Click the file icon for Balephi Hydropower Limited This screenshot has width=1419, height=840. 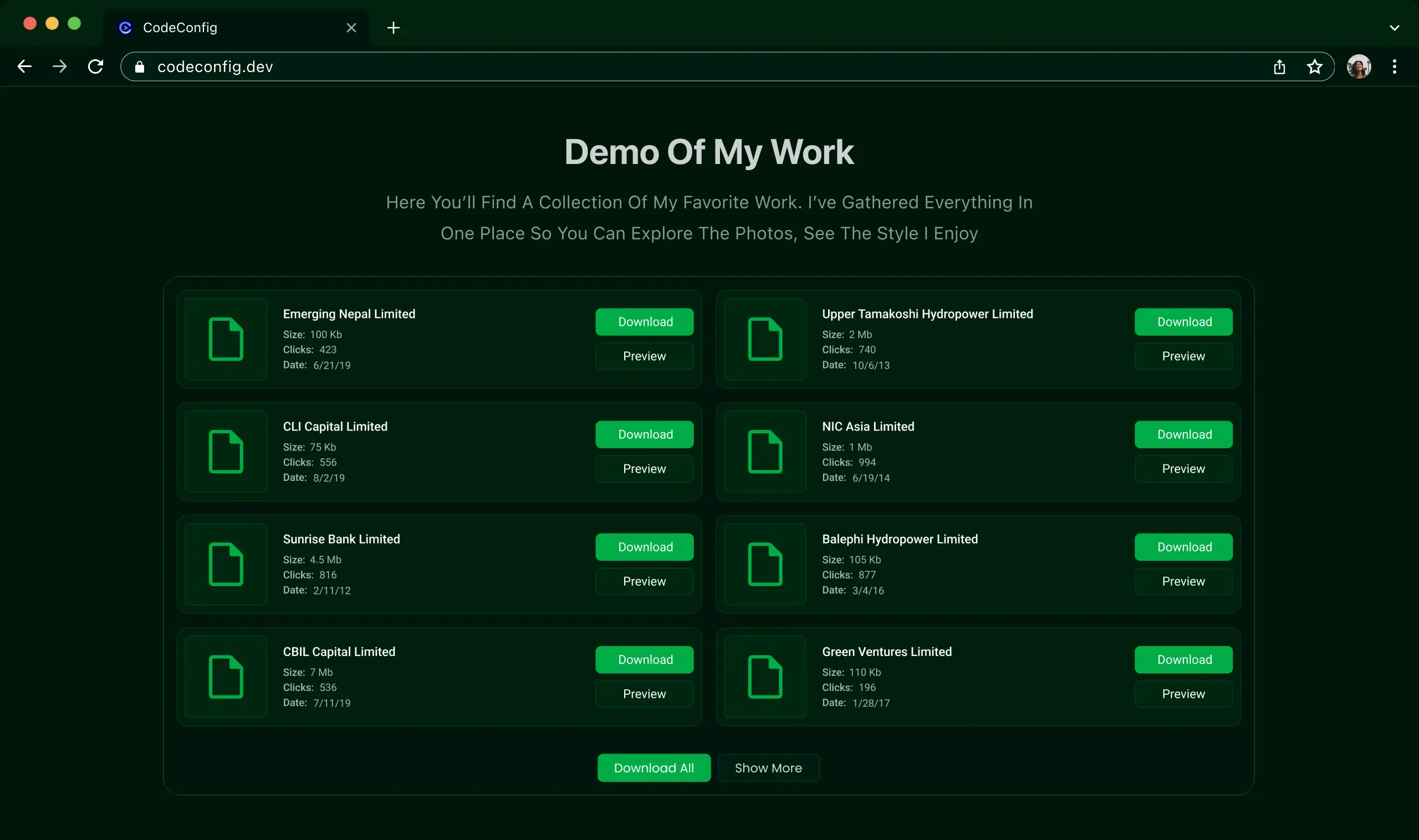(765, 564)
